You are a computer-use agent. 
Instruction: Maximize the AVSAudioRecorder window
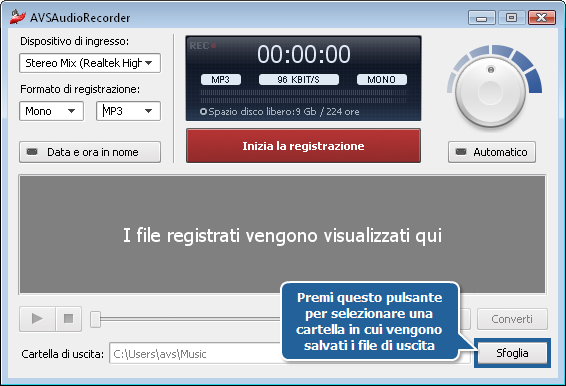click(x=511, y=17)
